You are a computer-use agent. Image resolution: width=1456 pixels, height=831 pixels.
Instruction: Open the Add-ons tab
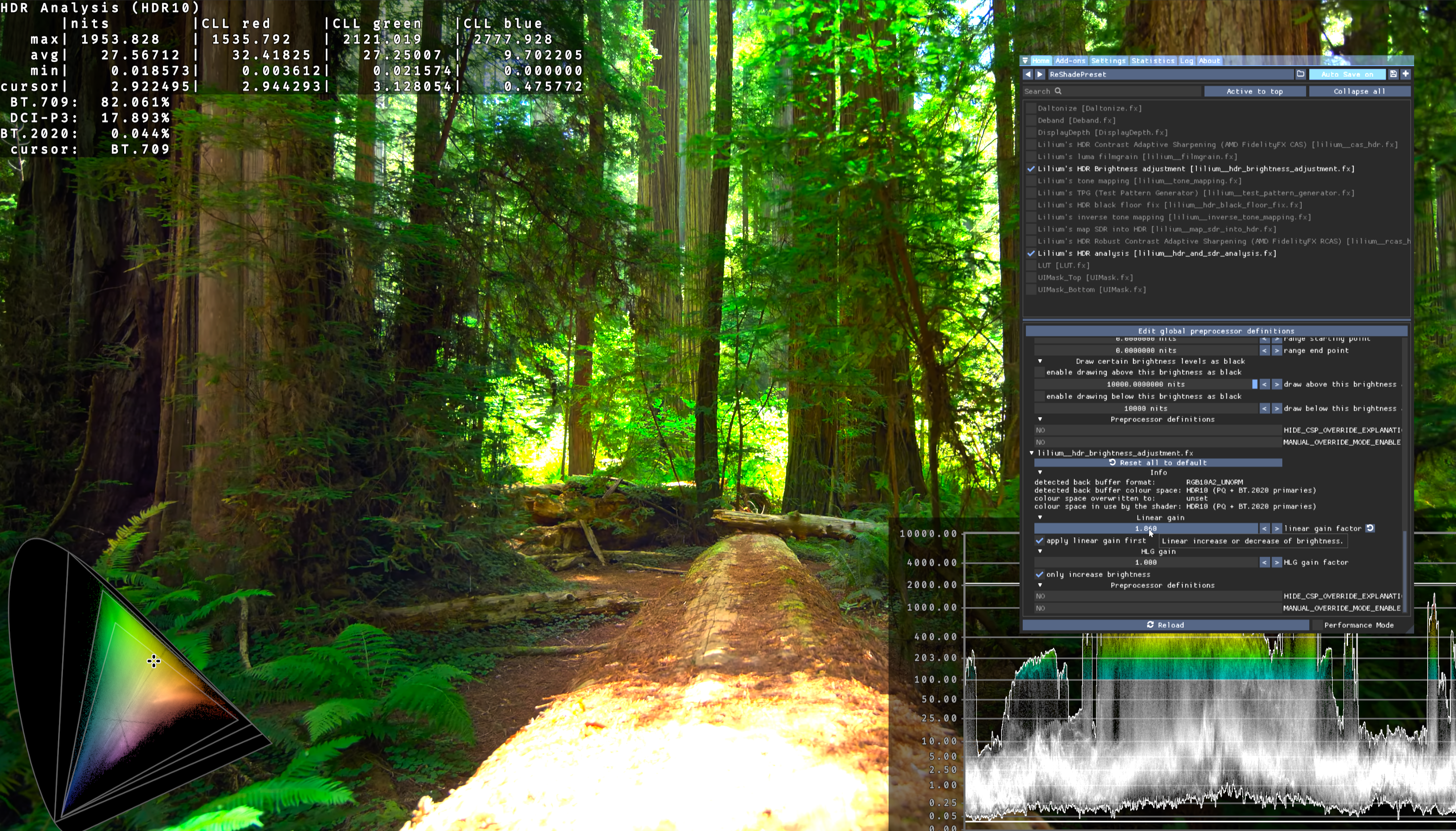[1070, 61]
